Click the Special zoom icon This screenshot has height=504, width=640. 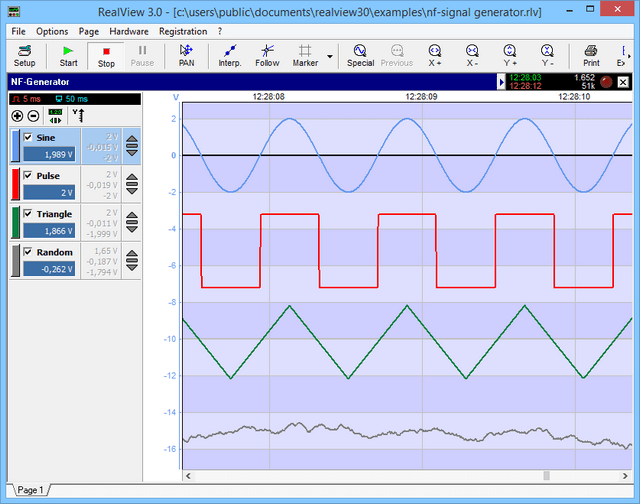360,54
